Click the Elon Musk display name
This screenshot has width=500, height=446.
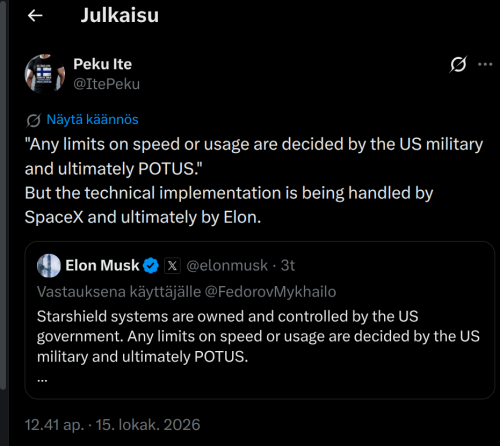point(102,266)
